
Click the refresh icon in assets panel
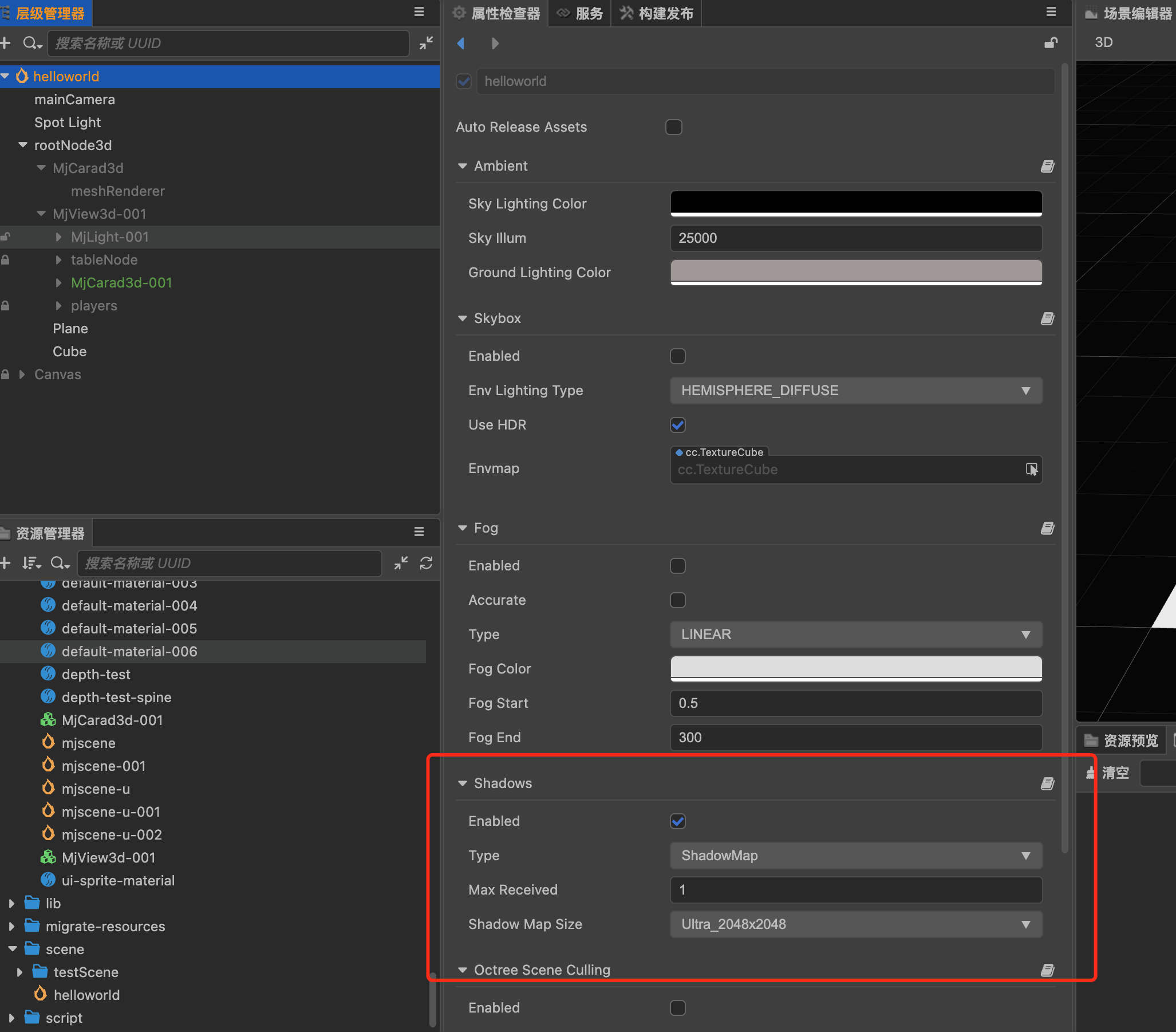[426, 563]
